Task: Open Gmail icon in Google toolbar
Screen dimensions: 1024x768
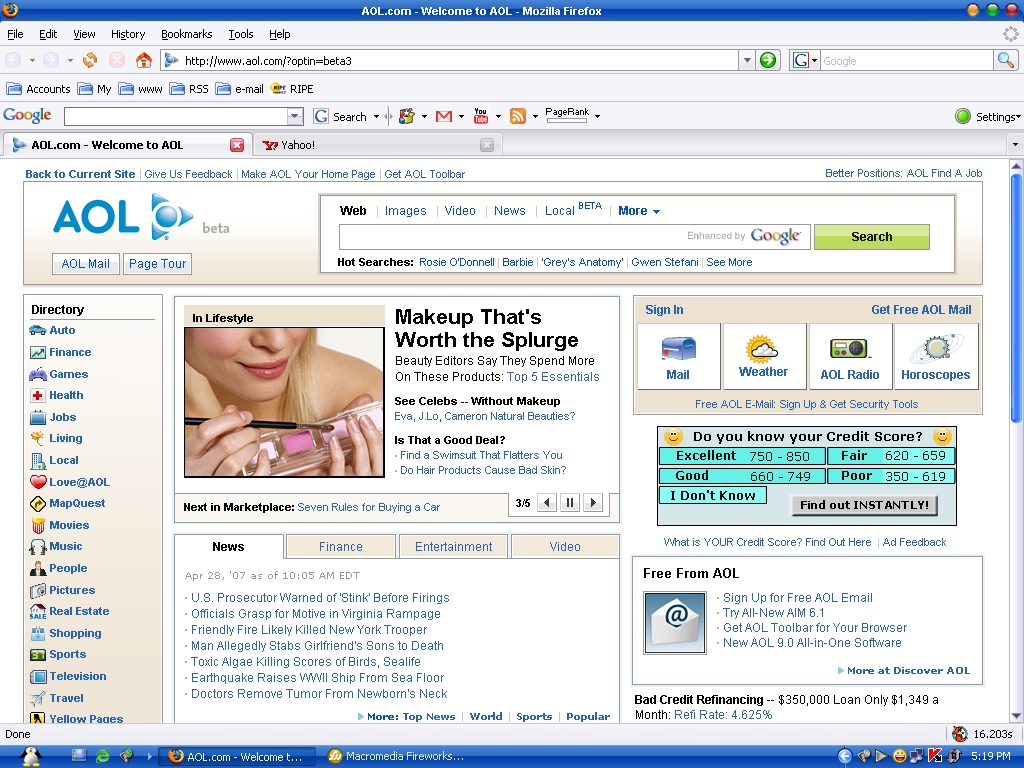Action: tap(444, 116)
